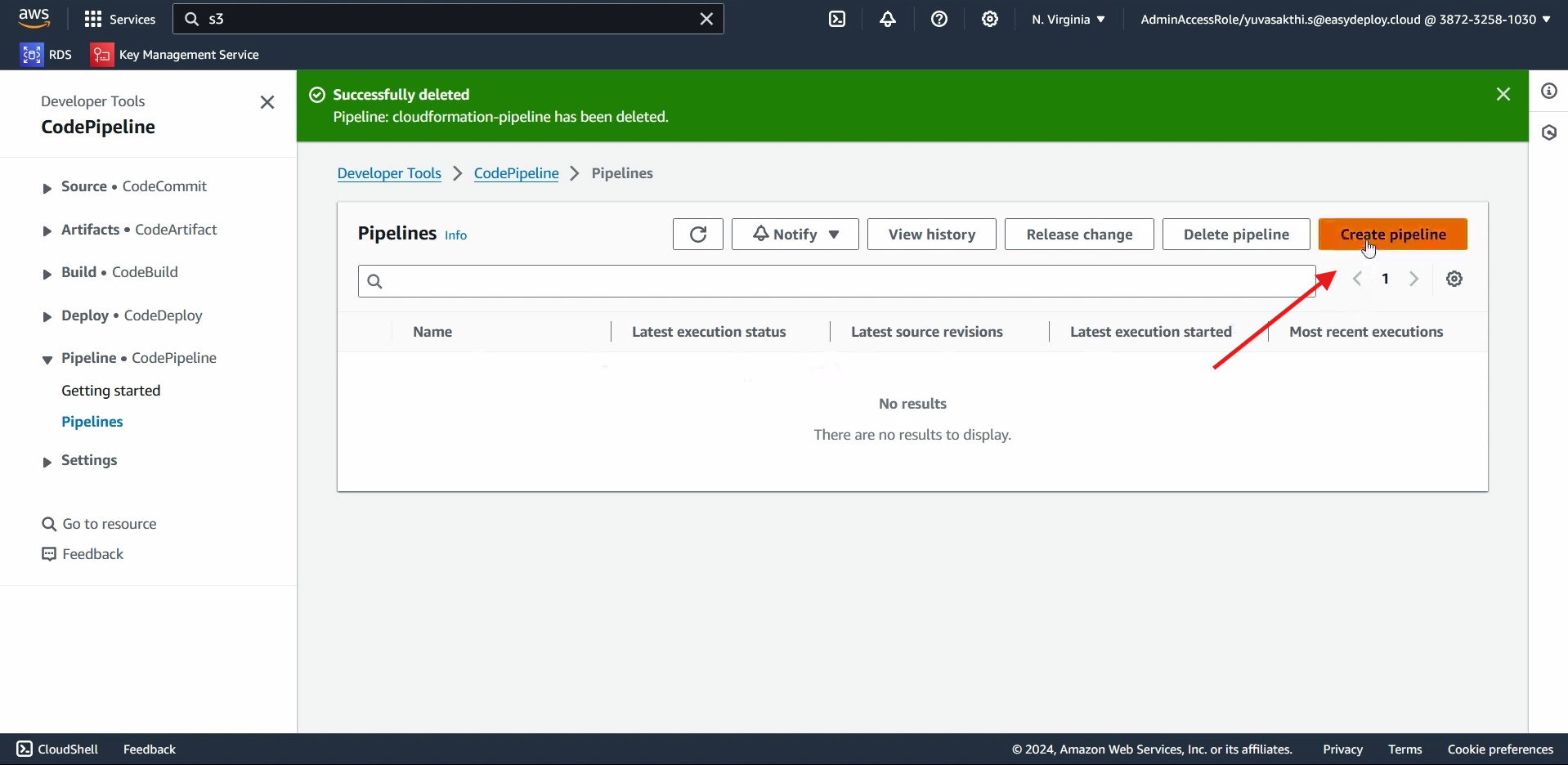Click Latest execution status column header
1568x765 pixels.
click(x=709, y=332)
